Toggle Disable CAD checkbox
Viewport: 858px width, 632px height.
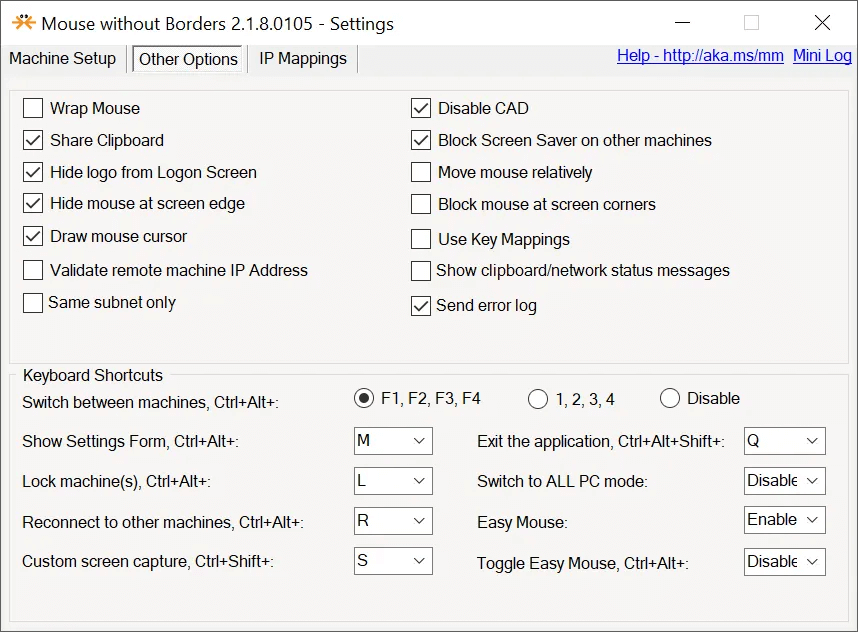tap(421, 108)
